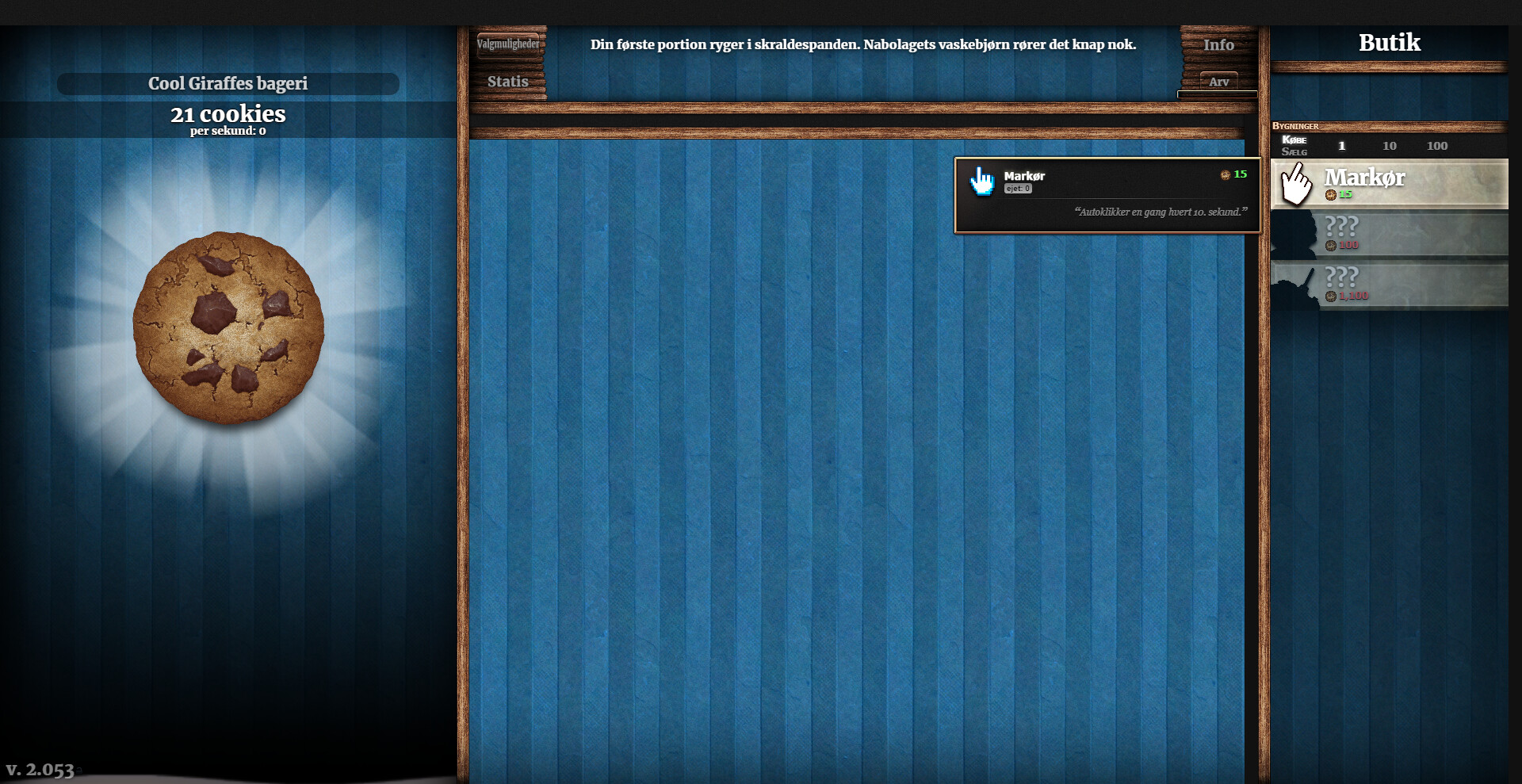Click the cookie icon beside red 1,100 price

(x=1330, y=296)
